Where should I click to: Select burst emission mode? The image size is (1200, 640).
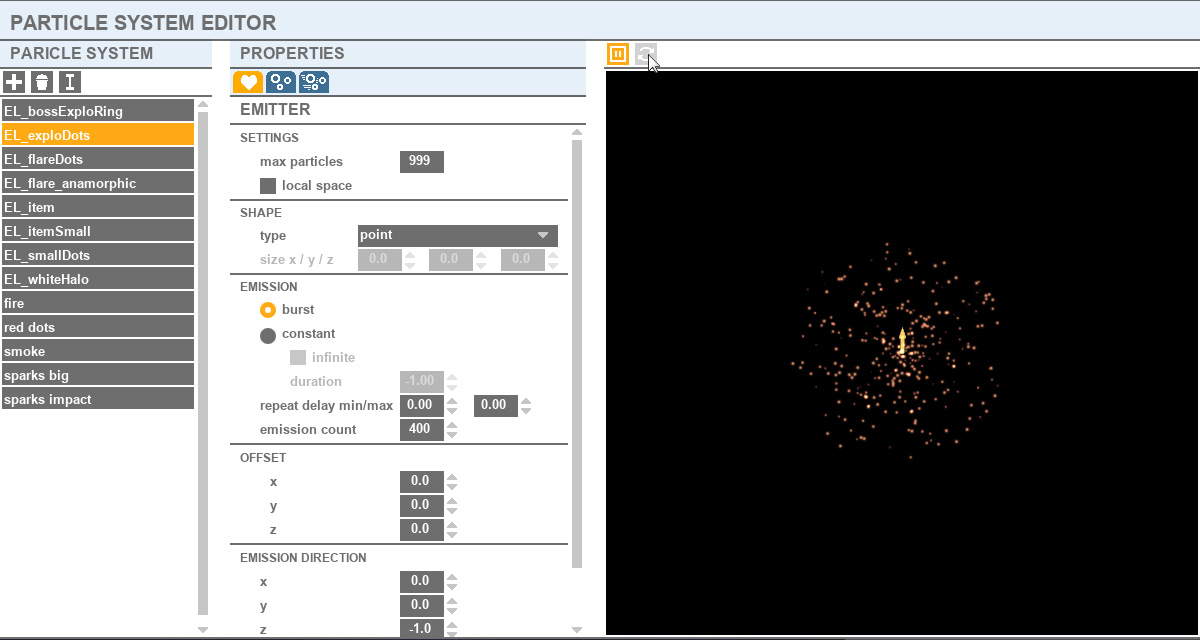268,310
